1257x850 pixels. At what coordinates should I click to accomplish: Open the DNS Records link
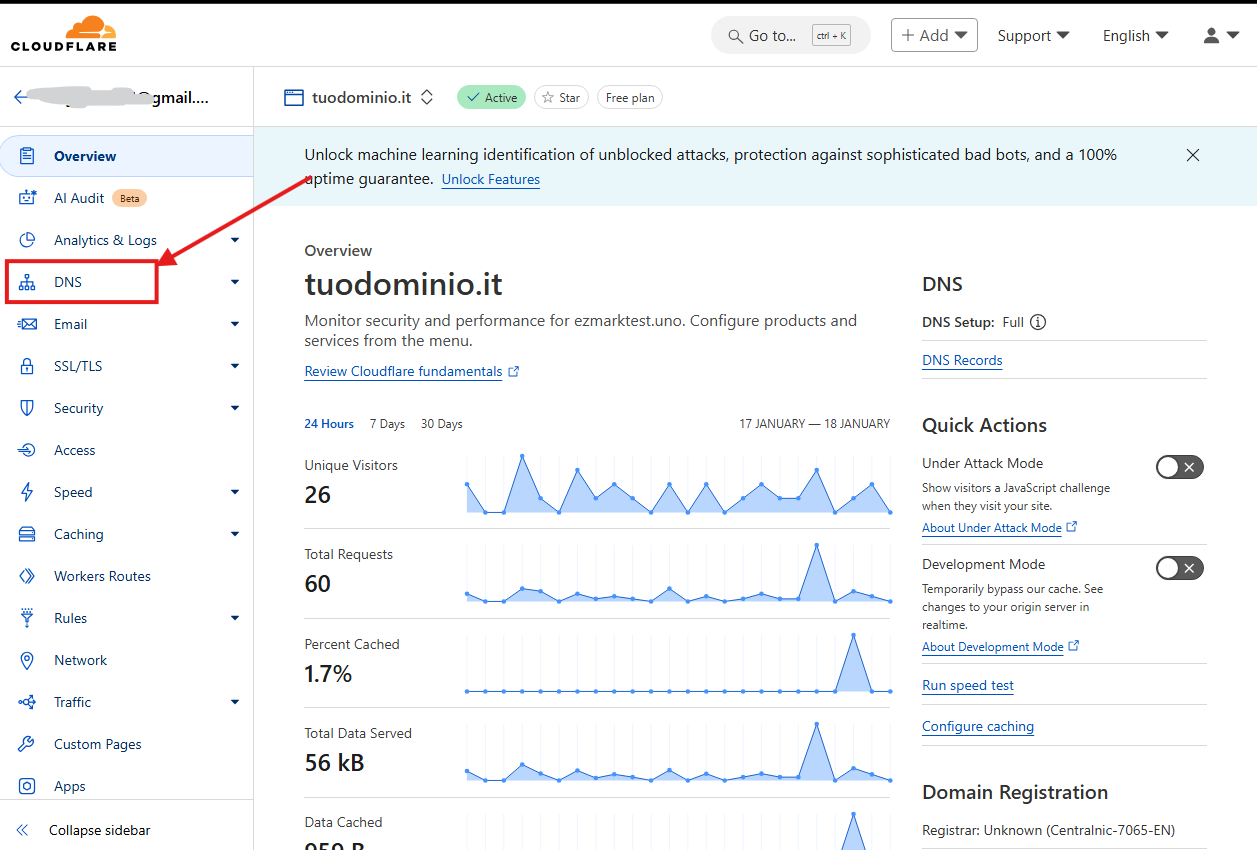962,360
